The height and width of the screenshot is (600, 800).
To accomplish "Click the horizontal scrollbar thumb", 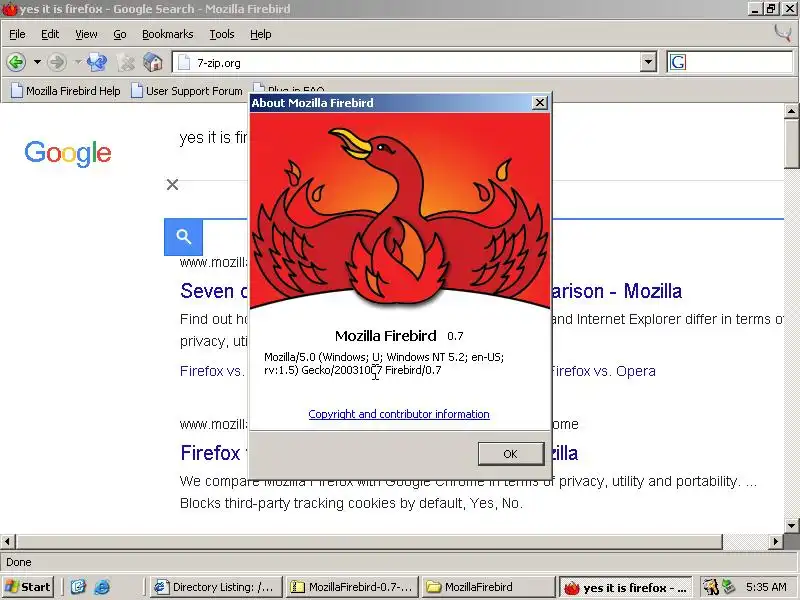I will click(x=369, y=541).
